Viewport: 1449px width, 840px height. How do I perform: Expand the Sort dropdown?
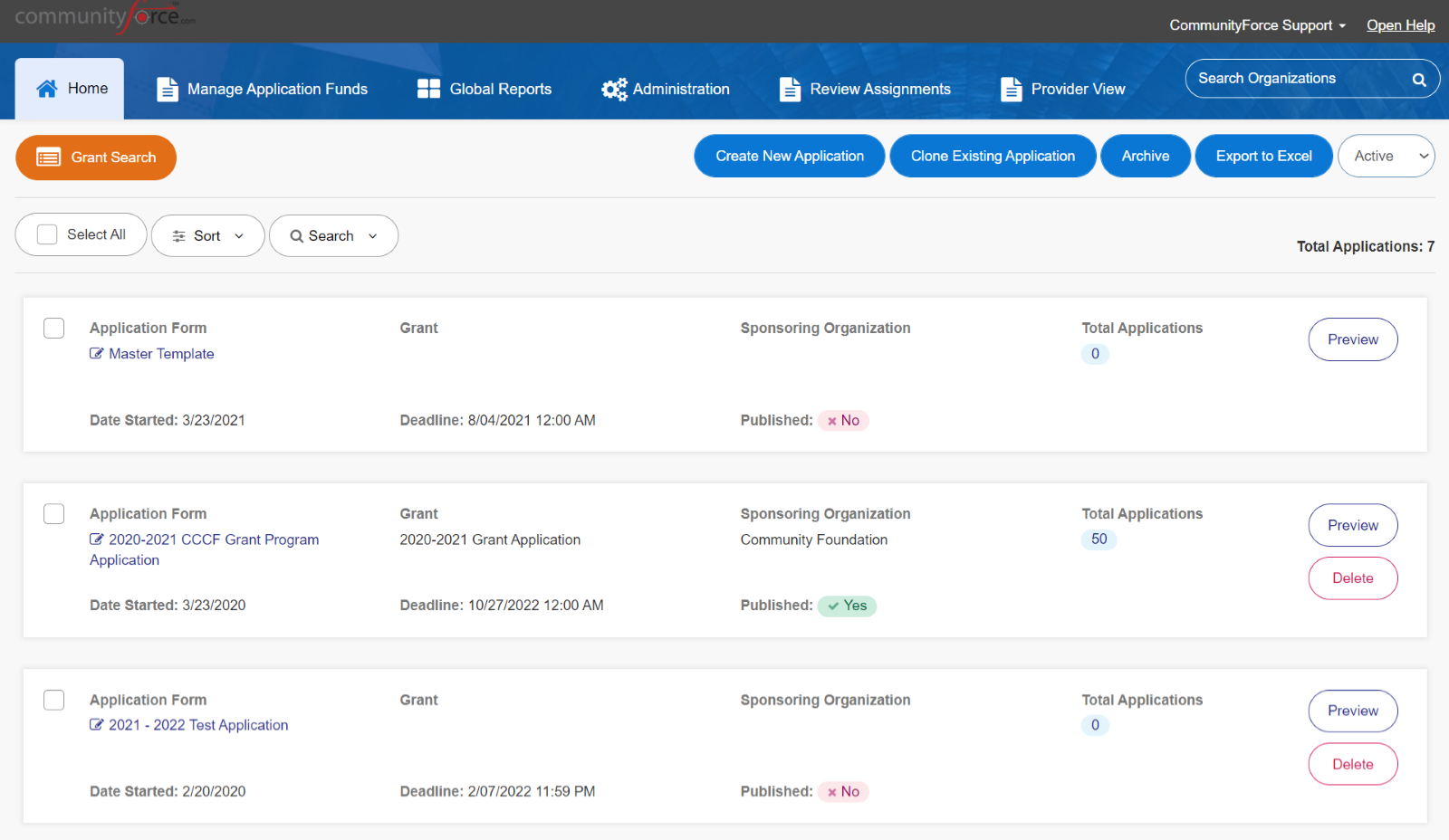click(207, 236)
